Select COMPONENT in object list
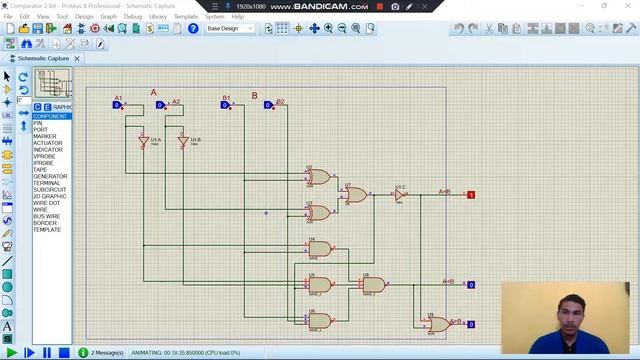The image size is (640, 360). pos(52,116)
